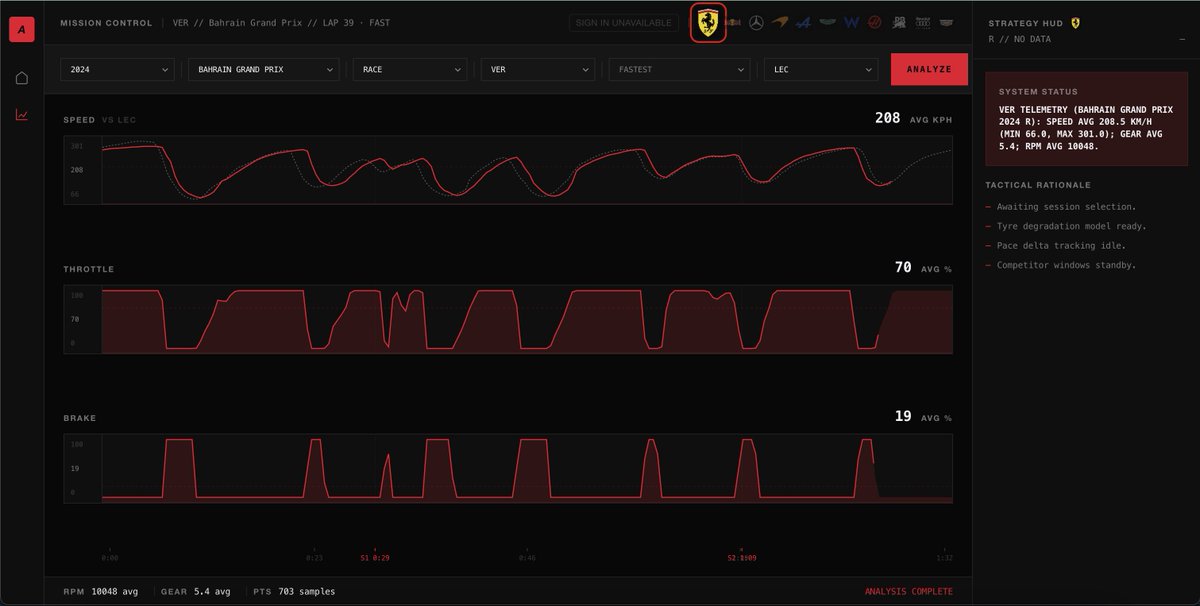The height and width of the screenshot is (606, 1200).
Task: Click the 208 AVG KPH readout
Action: click(x=913, y=118)
